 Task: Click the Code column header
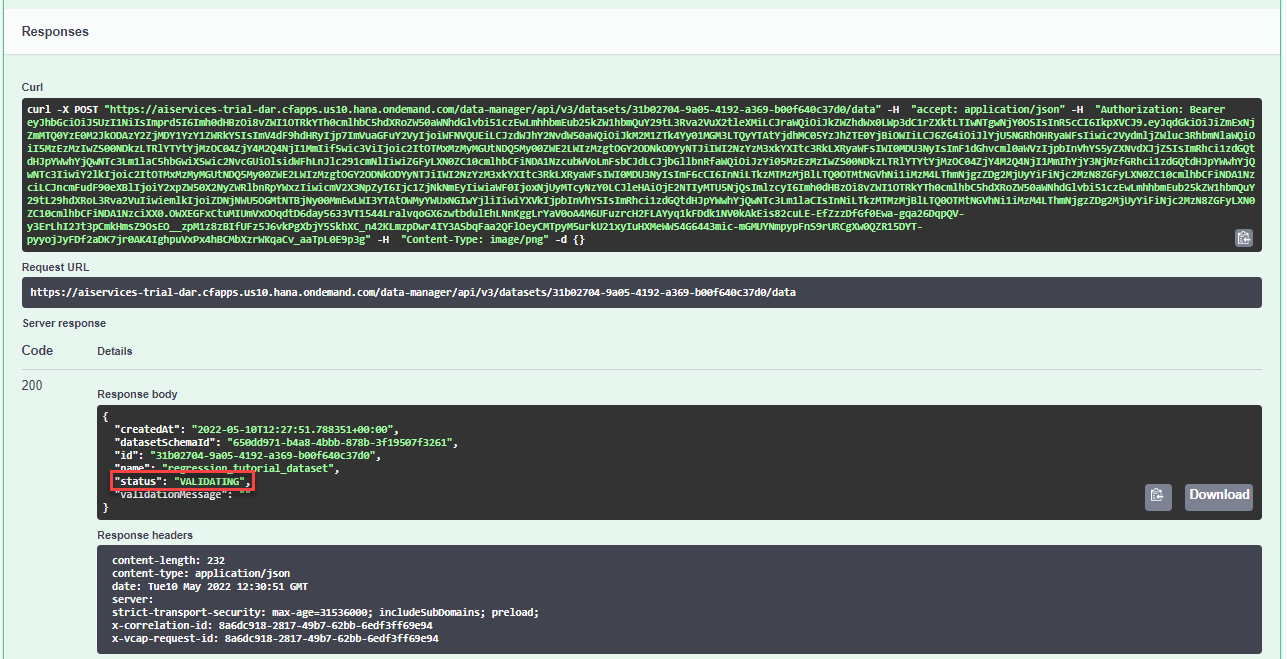pos(37,351)
